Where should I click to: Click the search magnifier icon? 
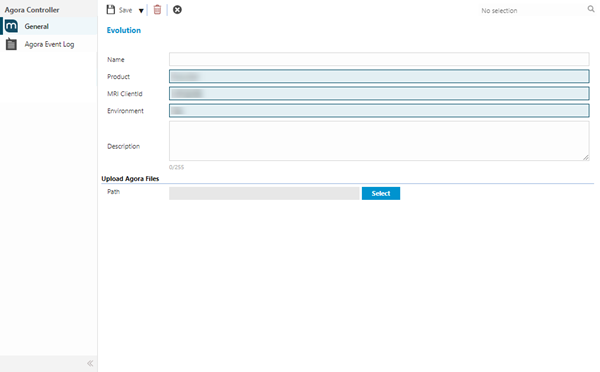coord(591,9)
